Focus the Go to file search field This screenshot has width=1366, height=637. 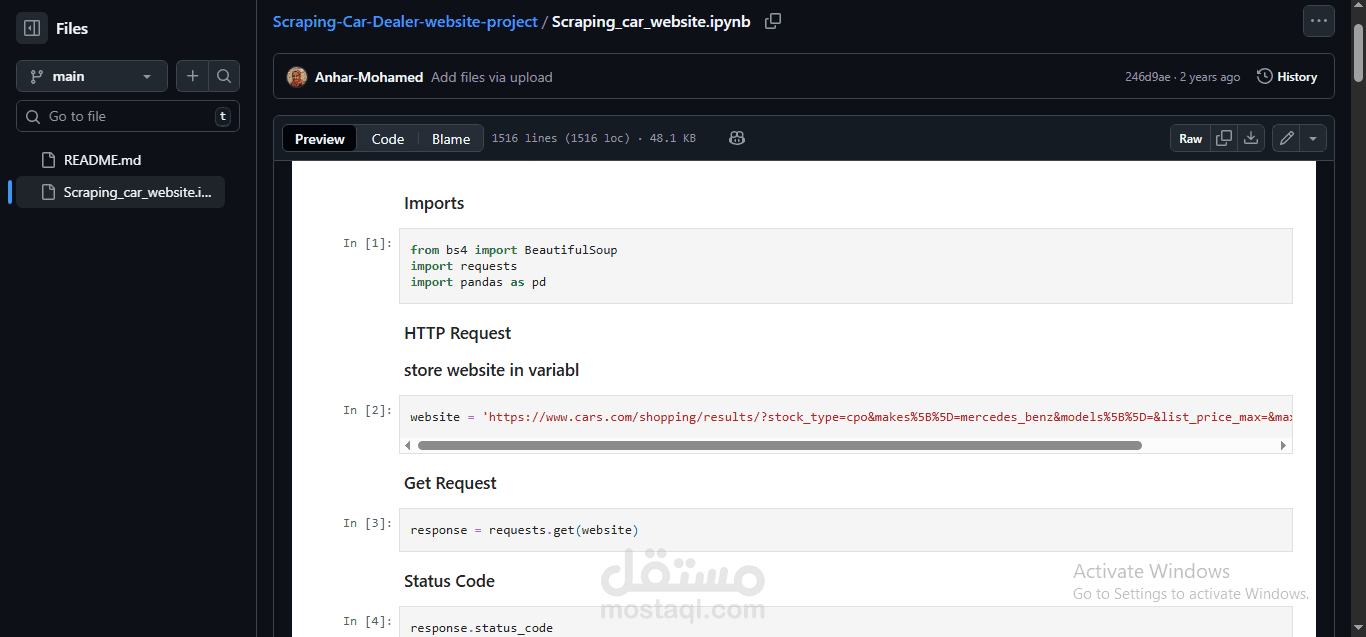point(128,116)
